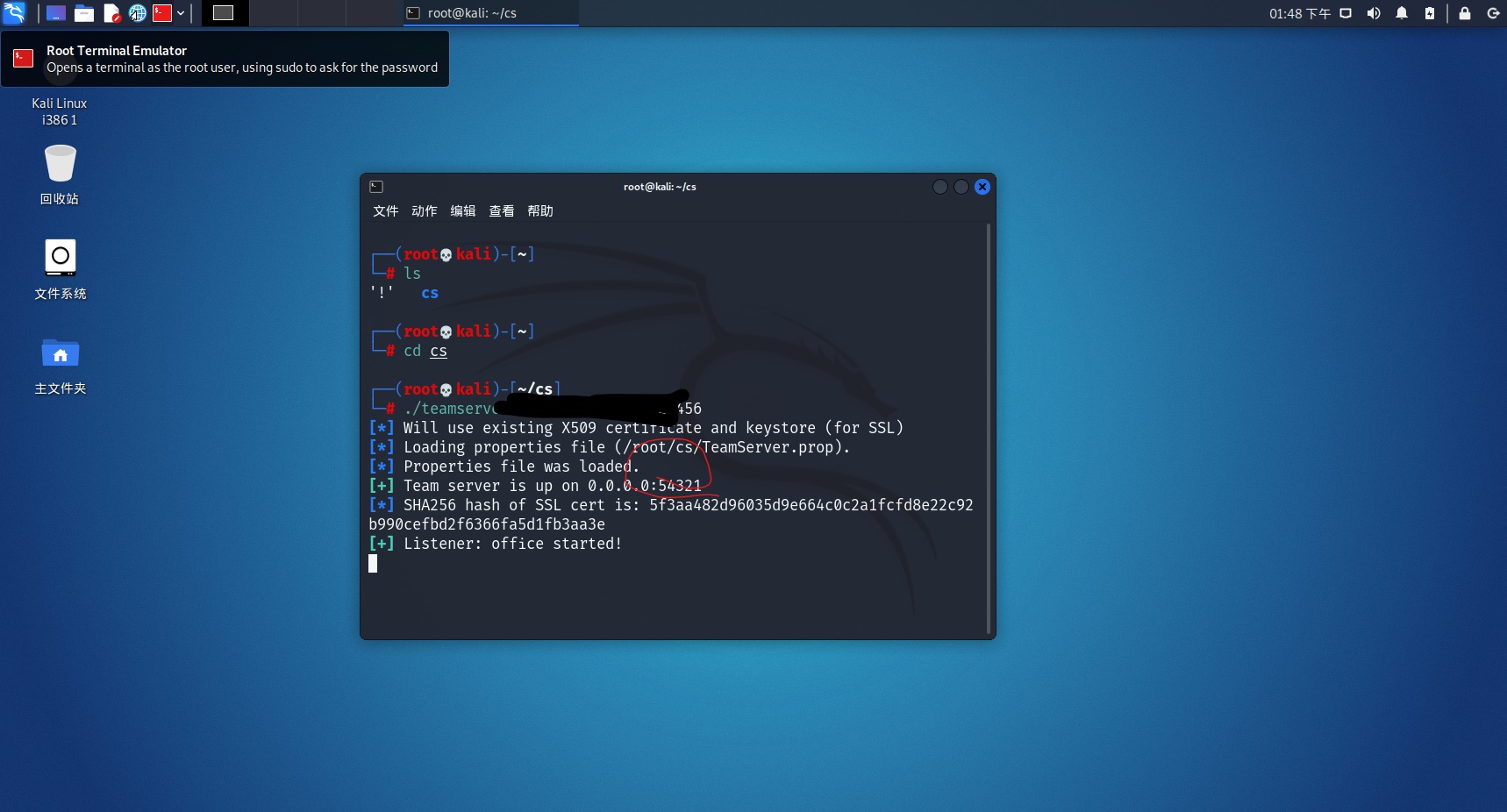Select the 回收站 trash desktop icon
This screenshot has width=1507, height=812.
tap(60, 174)
